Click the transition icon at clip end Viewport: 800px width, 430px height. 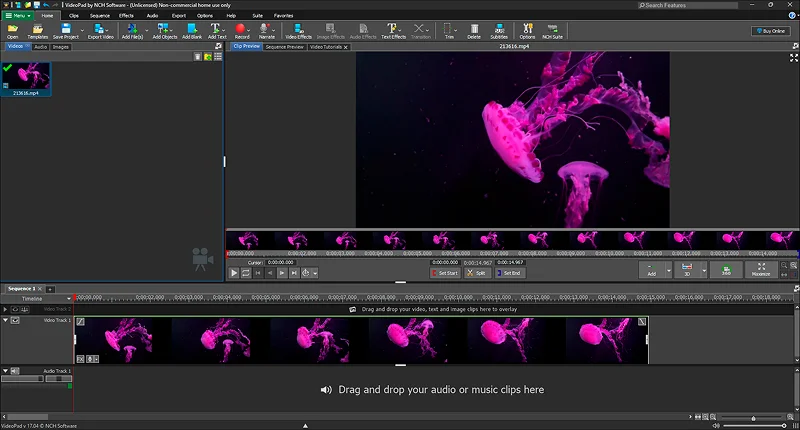pyautogui.click(x=642, y=321)
